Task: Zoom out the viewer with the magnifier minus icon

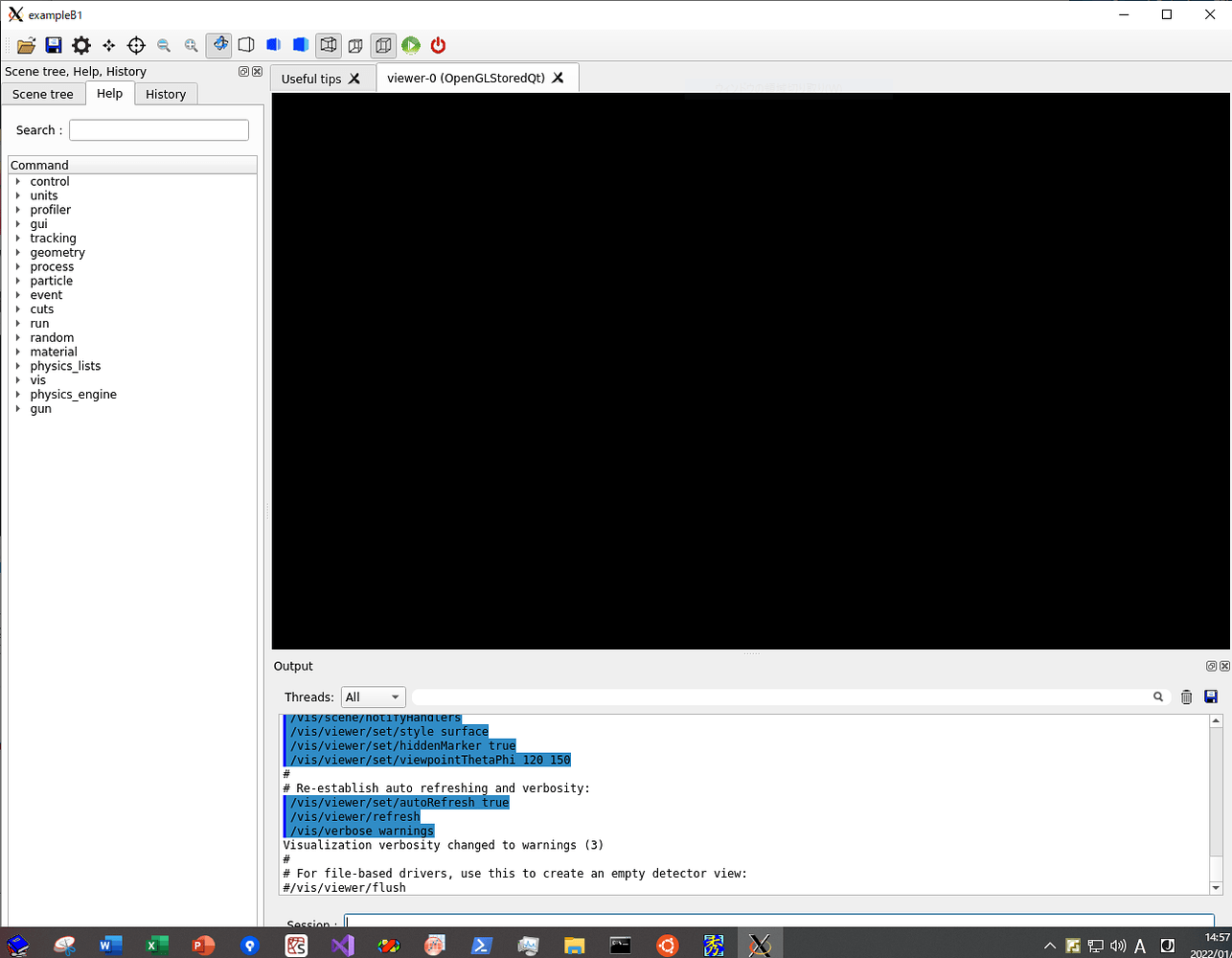Action: click(x=164, y=45)
